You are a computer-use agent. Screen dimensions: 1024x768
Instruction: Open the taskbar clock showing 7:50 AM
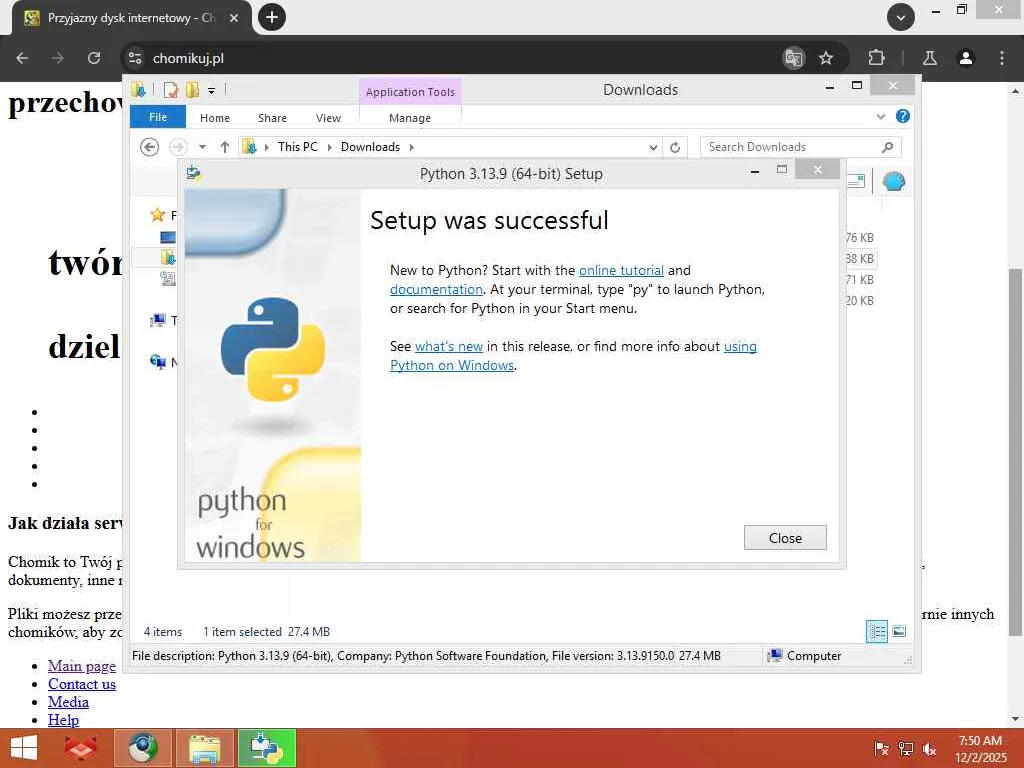point(980,749)
